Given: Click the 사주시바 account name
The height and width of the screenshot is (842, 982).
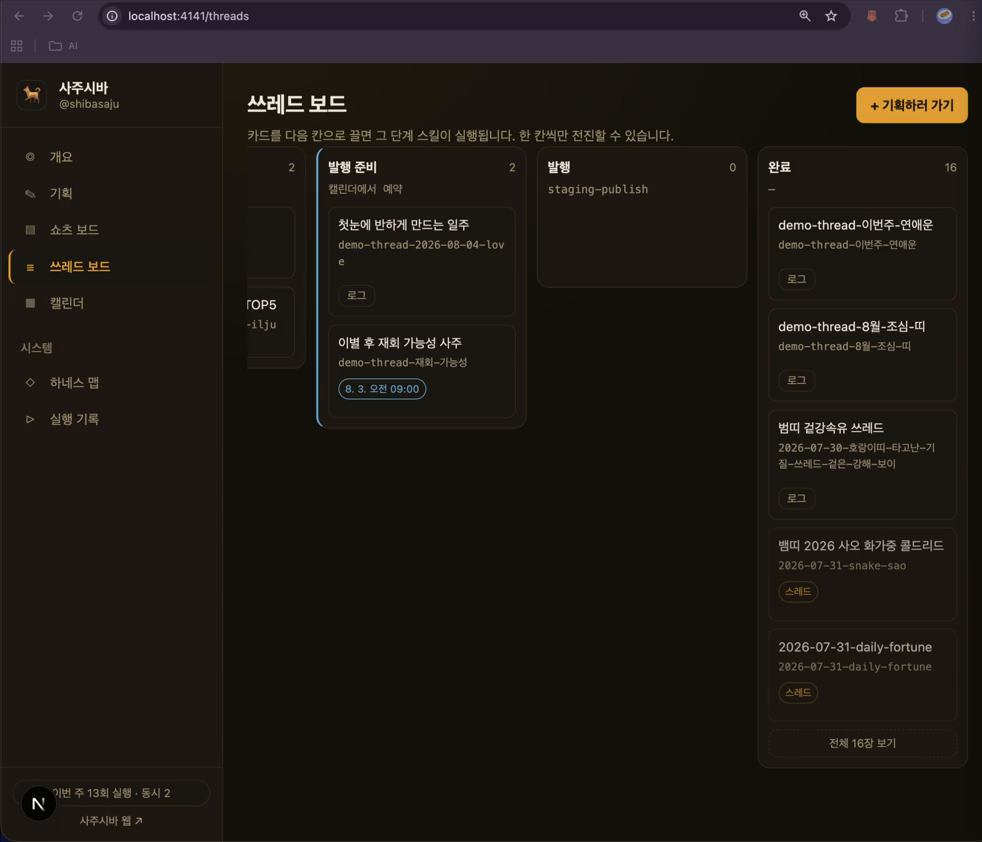Looking at the screenshot, I should click(83, 88).
